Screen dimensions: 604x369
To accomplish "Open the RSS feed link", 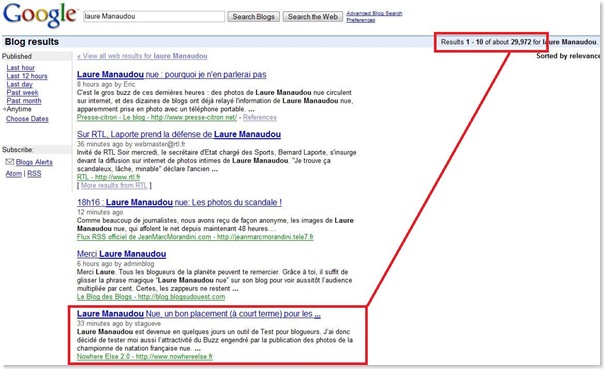I will (x=34, y=174).
